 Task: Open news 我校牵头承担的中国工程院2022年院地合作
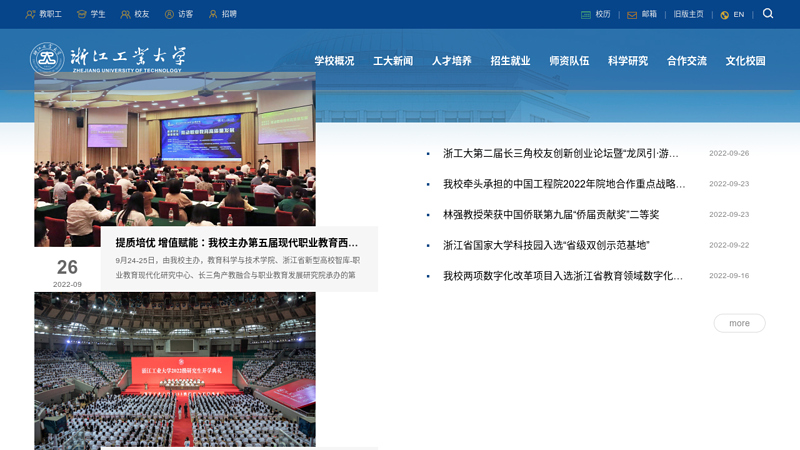[564, 184]
